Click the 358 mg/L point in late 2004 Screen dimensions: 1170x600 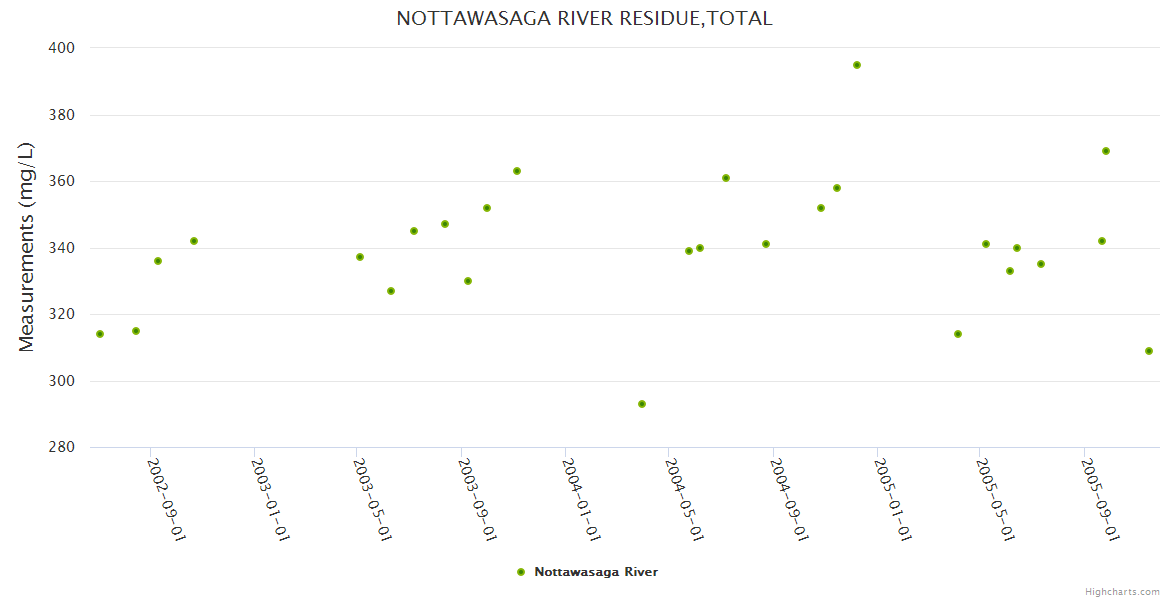point(837,188)
